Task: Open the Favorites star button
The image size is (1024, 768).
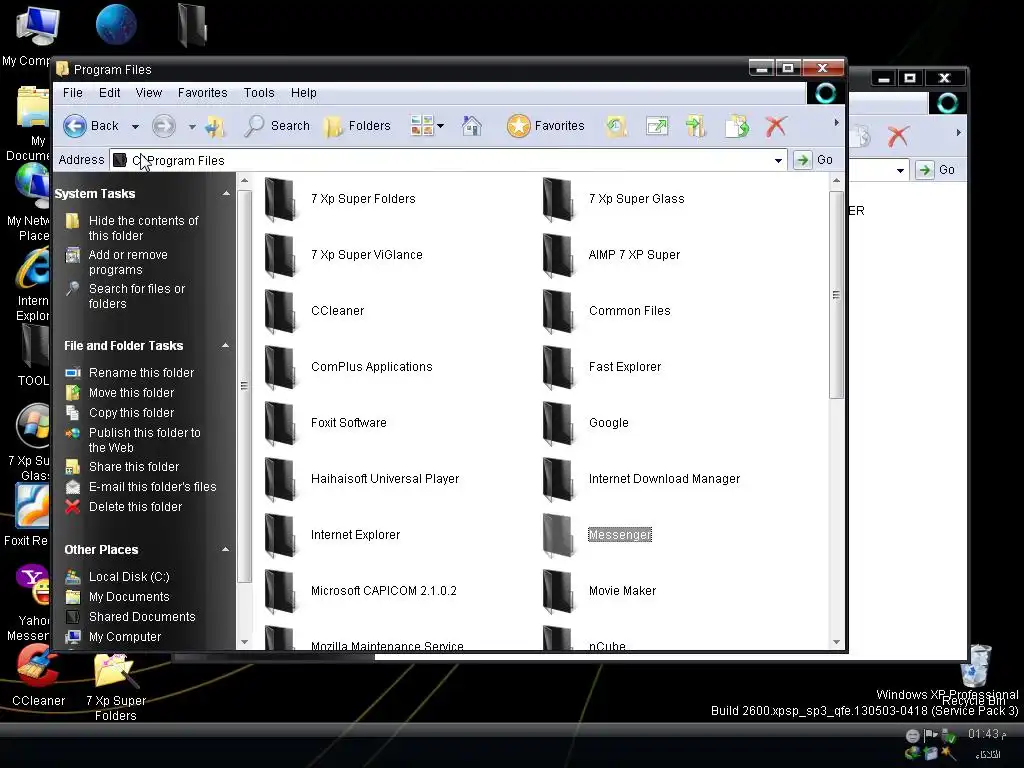Action: [546, 126]
